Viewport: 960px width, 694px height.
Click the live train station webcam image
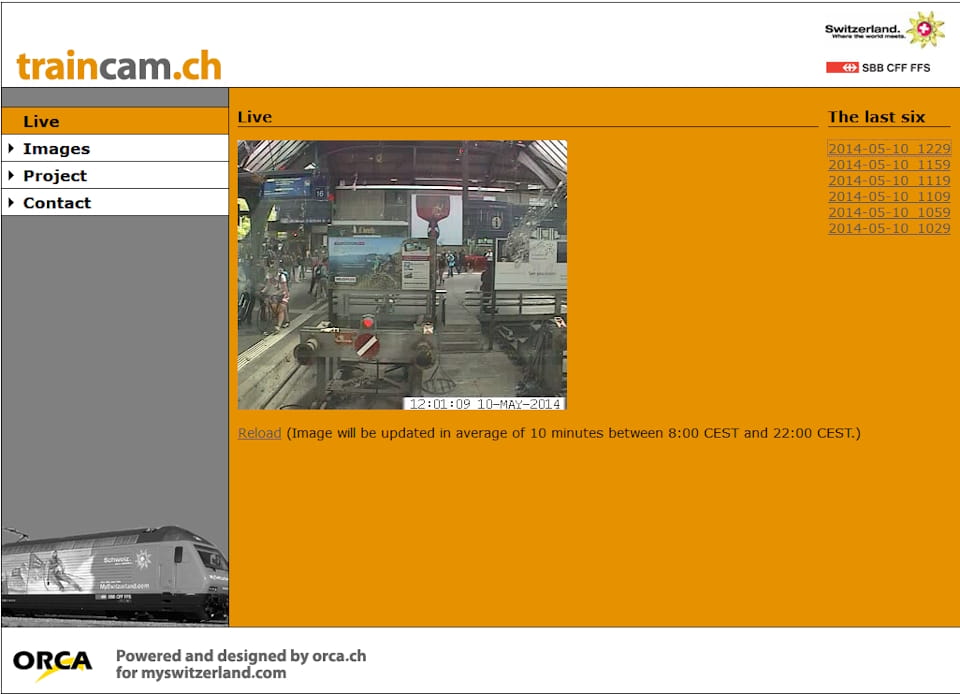click(x=402, y=274)
